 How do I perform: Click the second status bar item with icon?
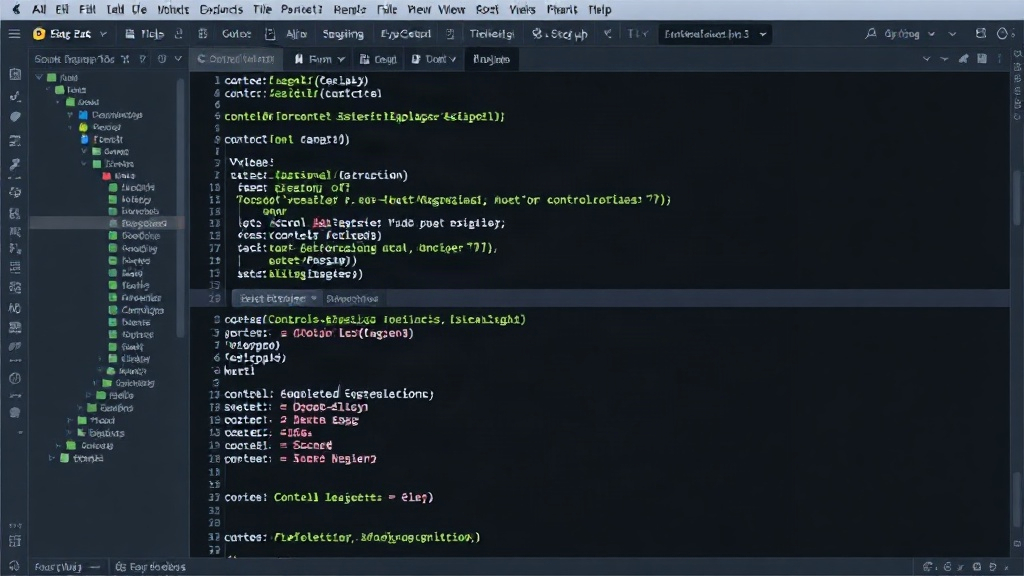coord(150,567)
